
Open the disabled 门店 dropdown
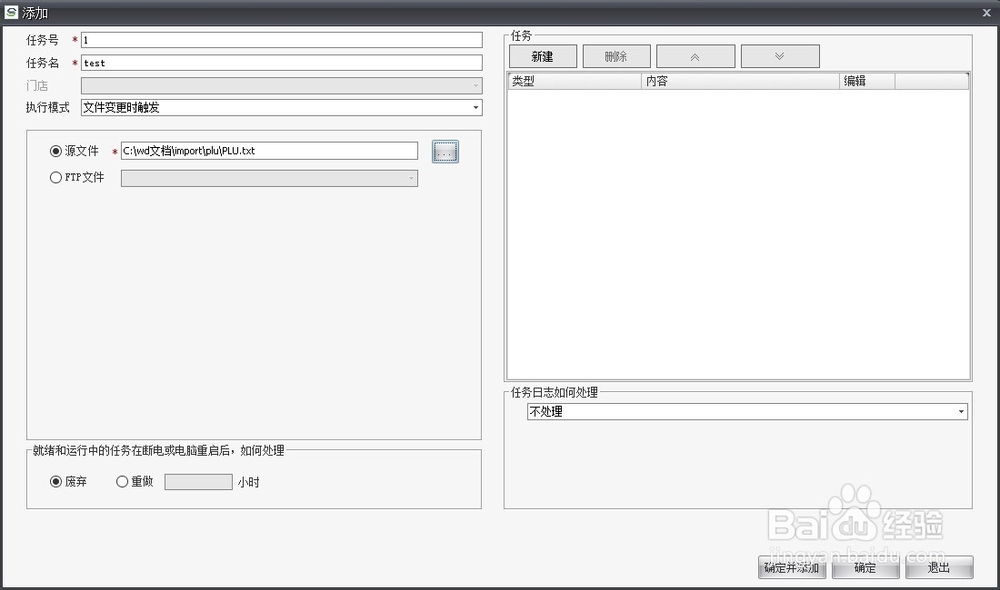click(281, 85)
